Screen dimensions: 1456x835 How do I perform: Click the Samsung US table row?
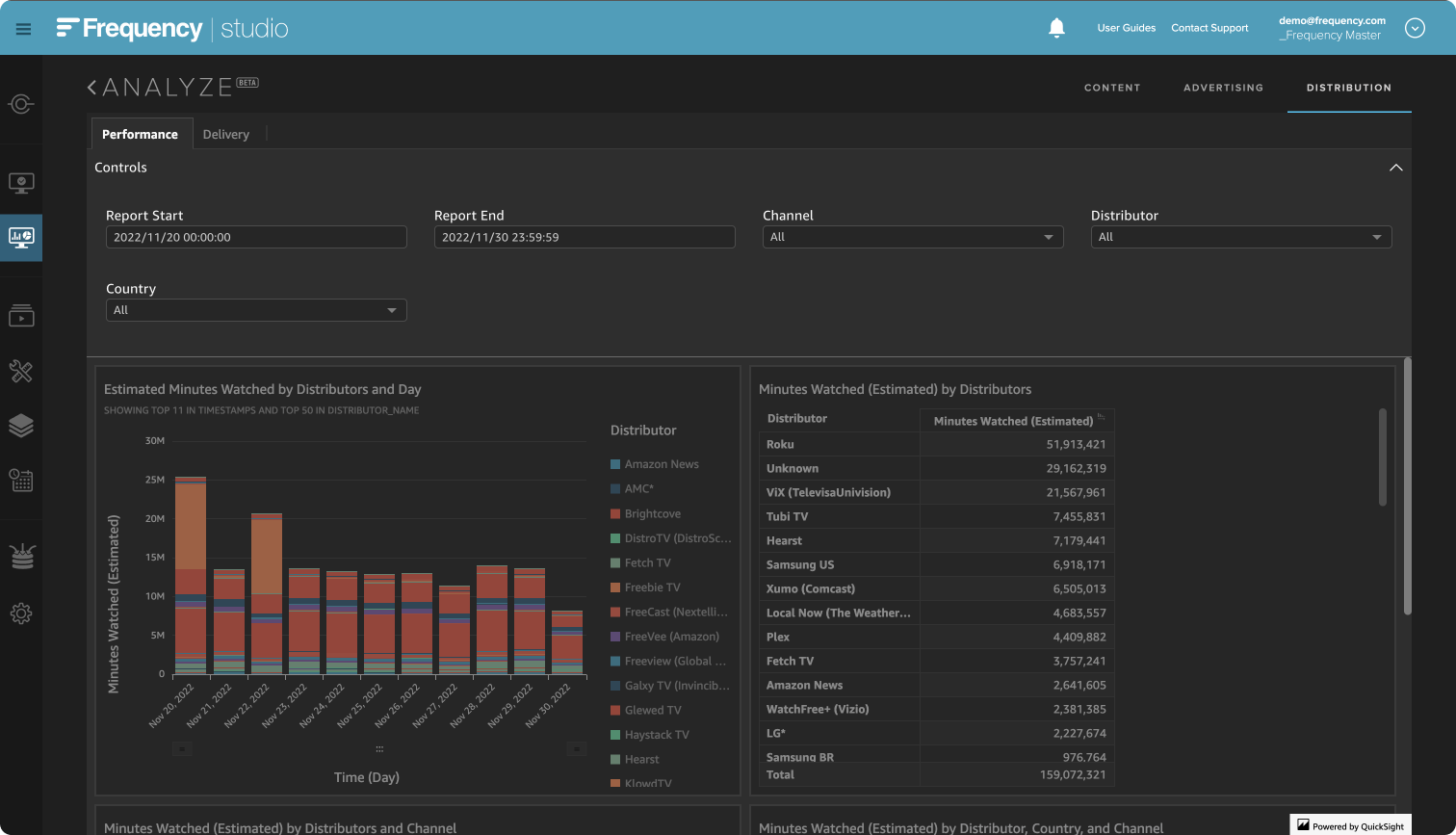pos(936,564)
